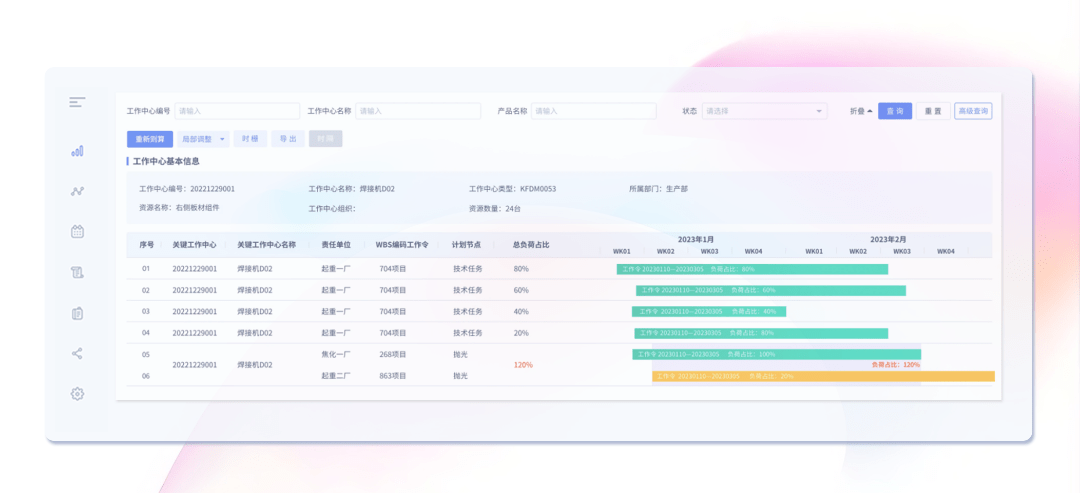Click 工作中心类型: KFDM0053 info text

tap(512, 189)
